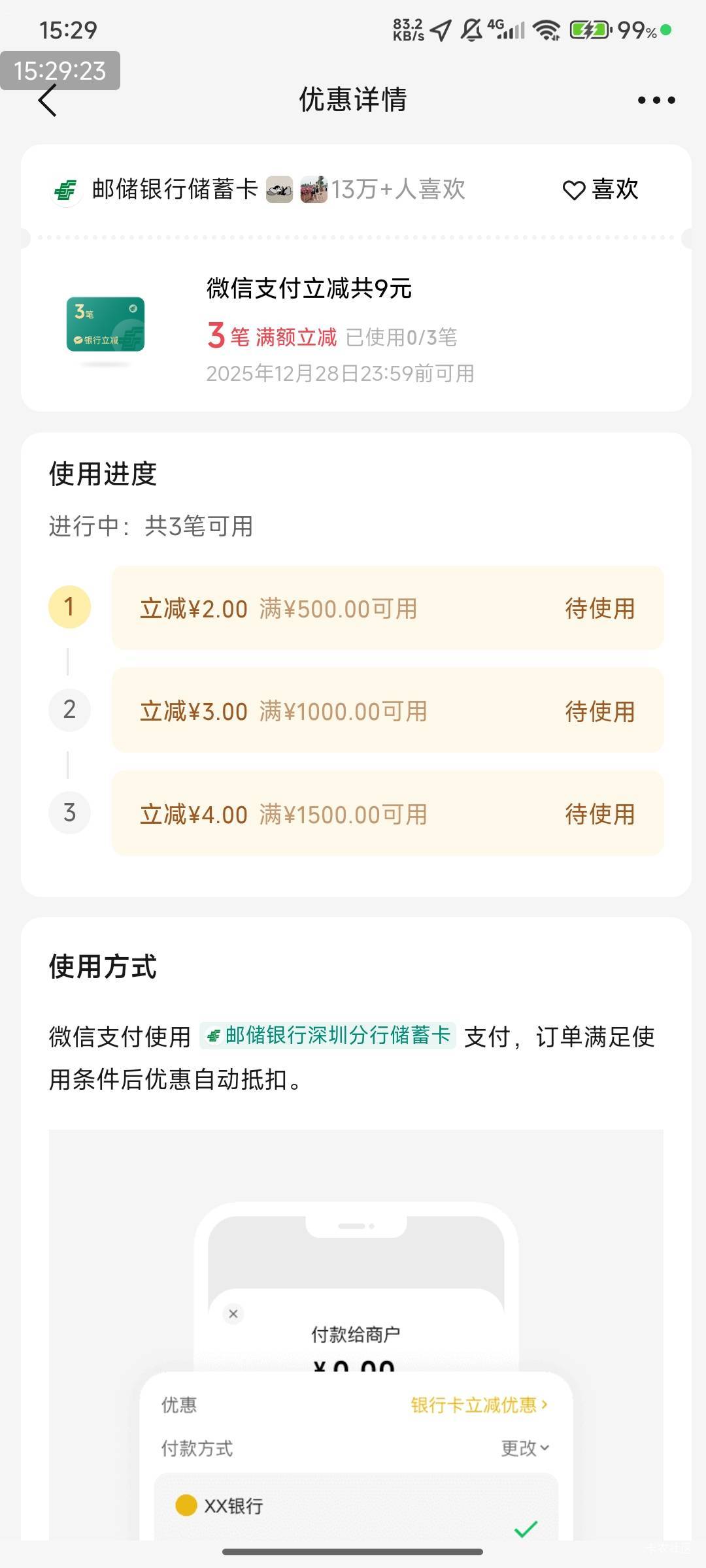Tap the green checkmark beside XX银行

[x=526, y=1529]
